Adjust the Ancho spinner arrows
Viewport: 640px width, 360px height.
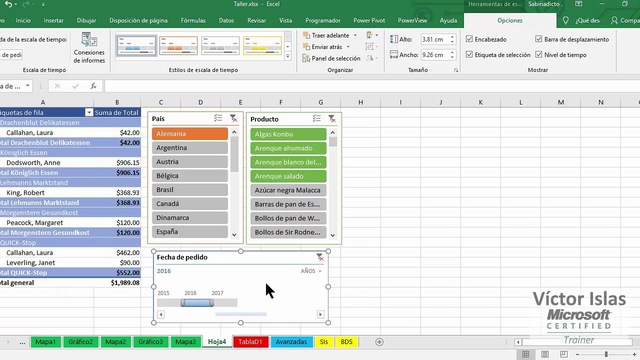(x=452, y=55)
